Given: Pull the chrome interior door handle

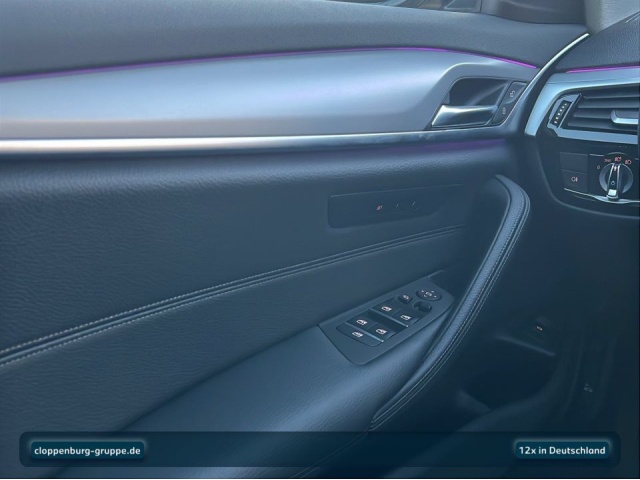Looking at the screenshot, I should (461, 113).
